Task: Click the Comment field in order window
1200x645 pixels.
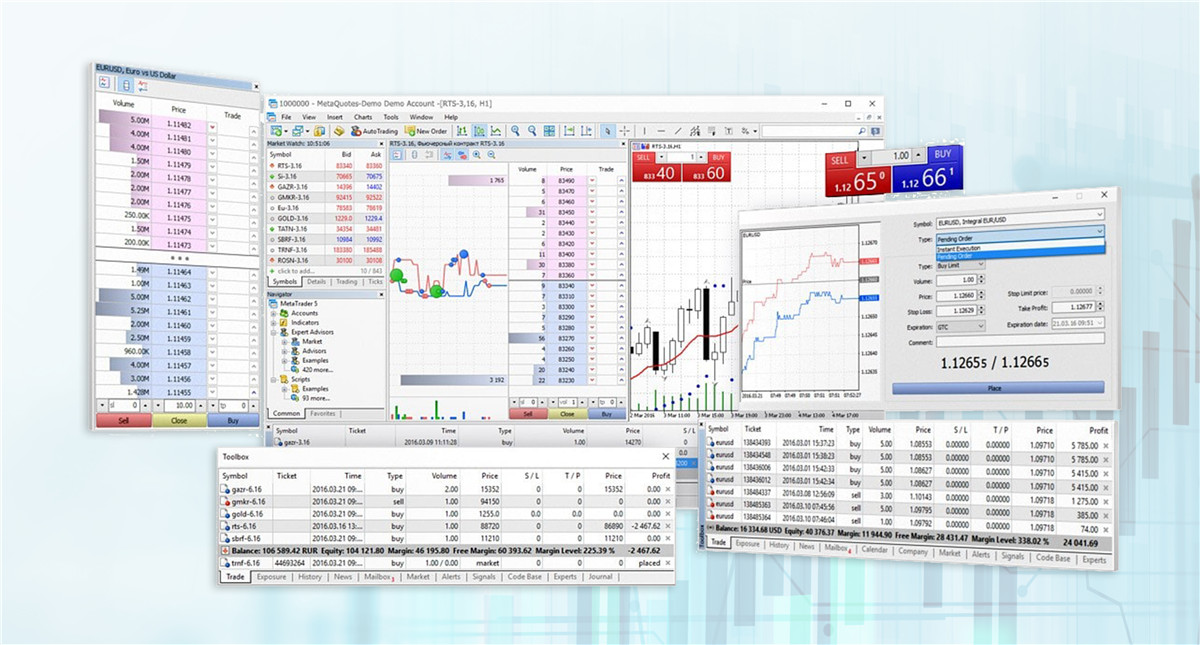Action: coord(1020,339)
